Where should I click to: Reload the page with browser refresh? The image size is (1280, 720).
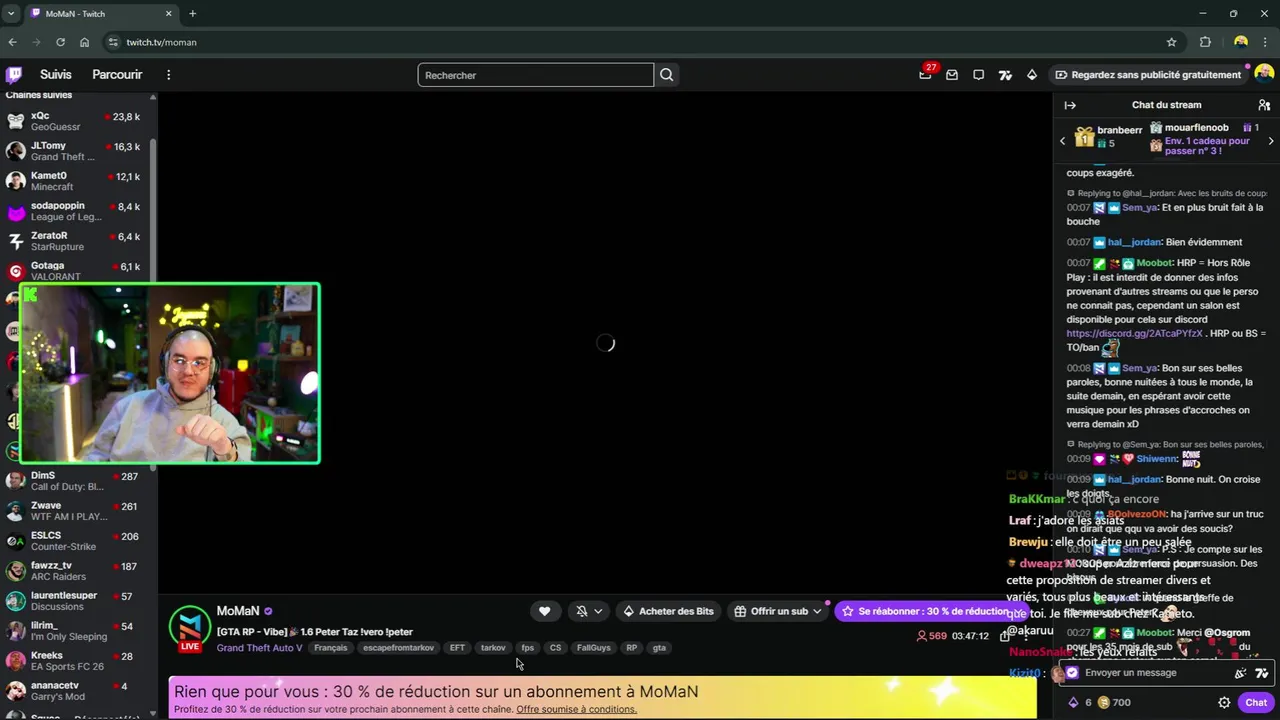(60, 42)
